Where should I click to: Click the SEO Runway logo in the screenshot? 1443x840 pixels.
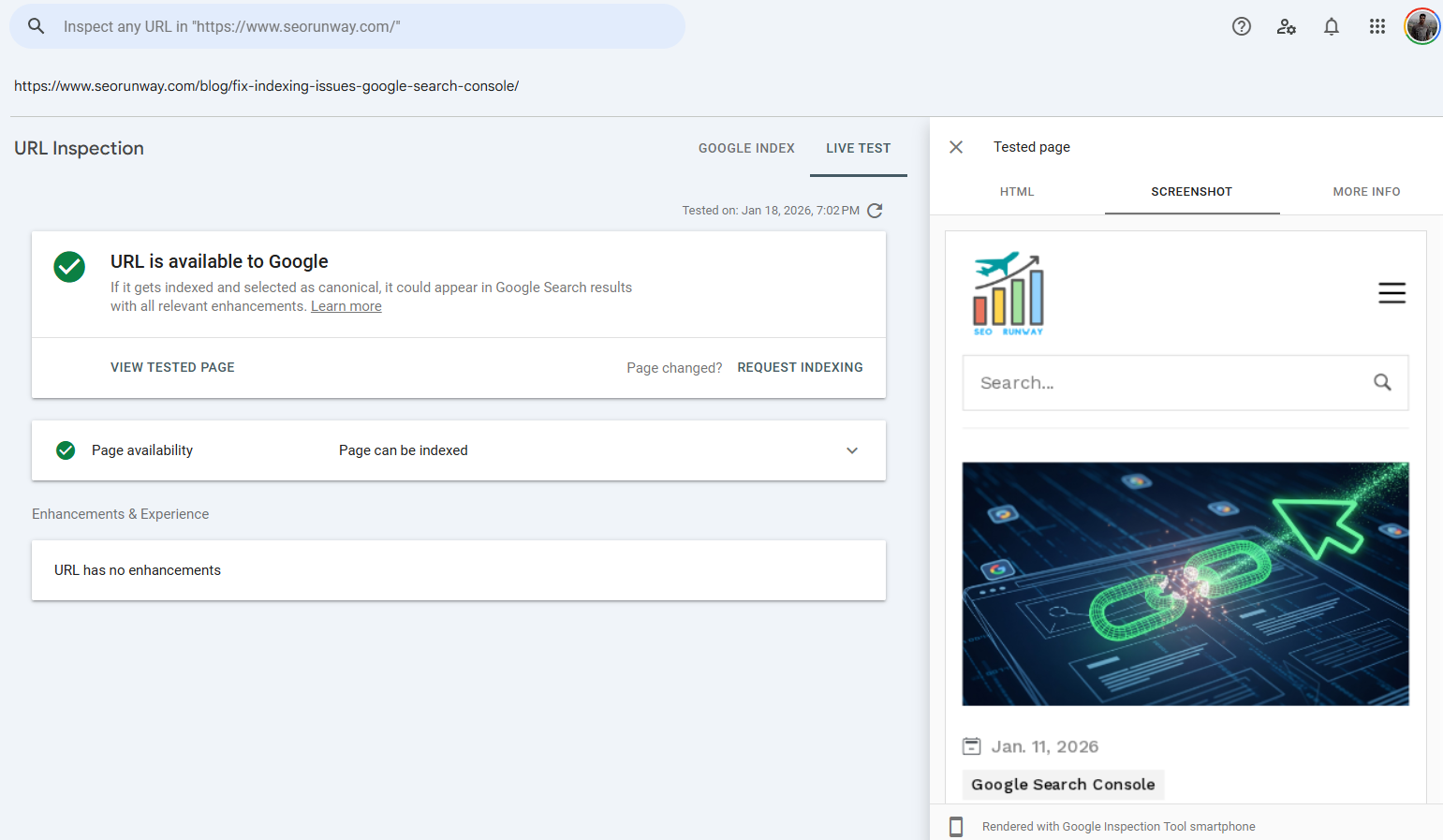[1009, 292]
